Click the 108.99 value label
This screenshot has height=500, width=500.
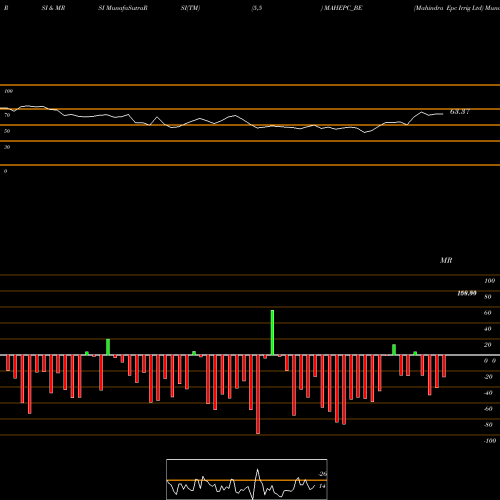point(467,293)
